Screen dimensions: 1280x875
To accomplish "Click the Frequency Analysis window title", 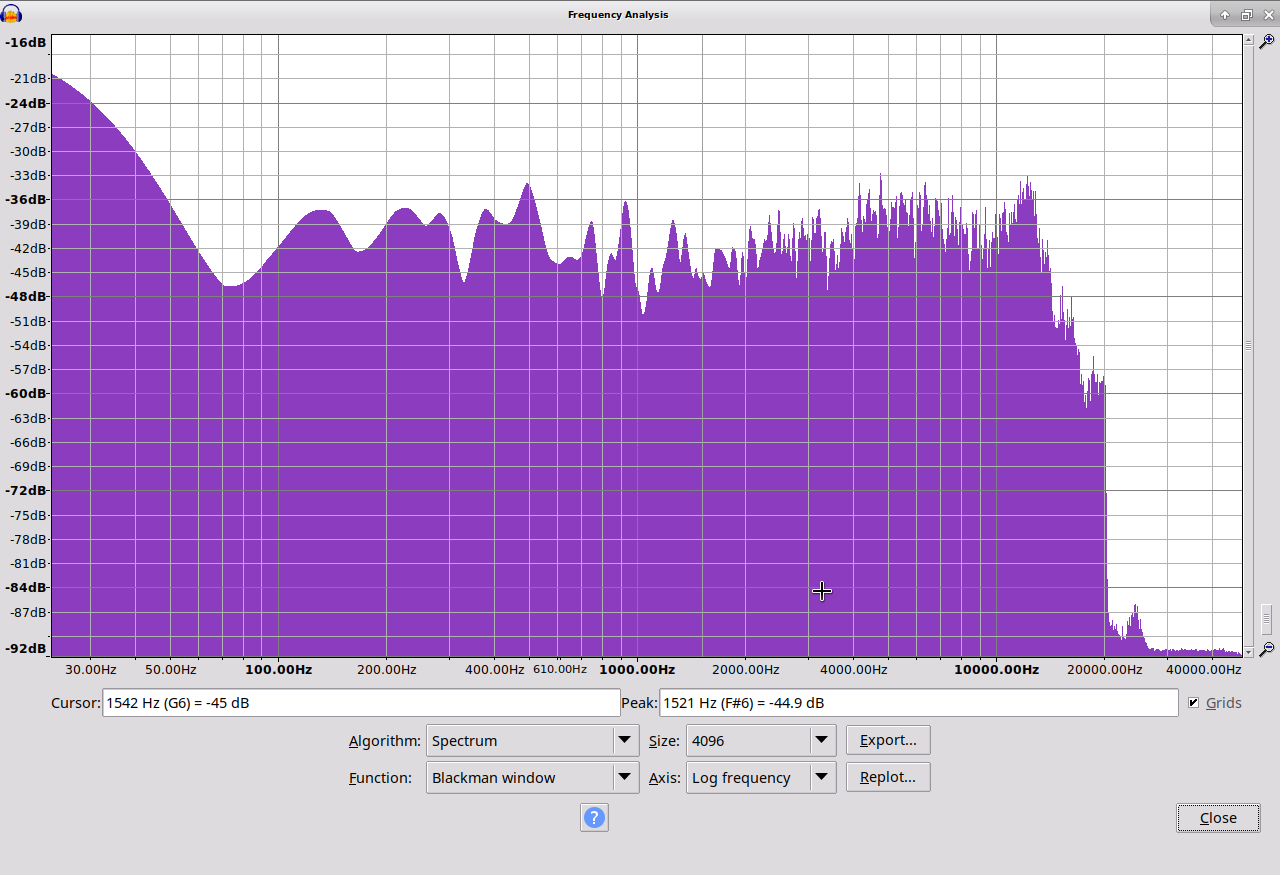I will [x=618, y=14].
